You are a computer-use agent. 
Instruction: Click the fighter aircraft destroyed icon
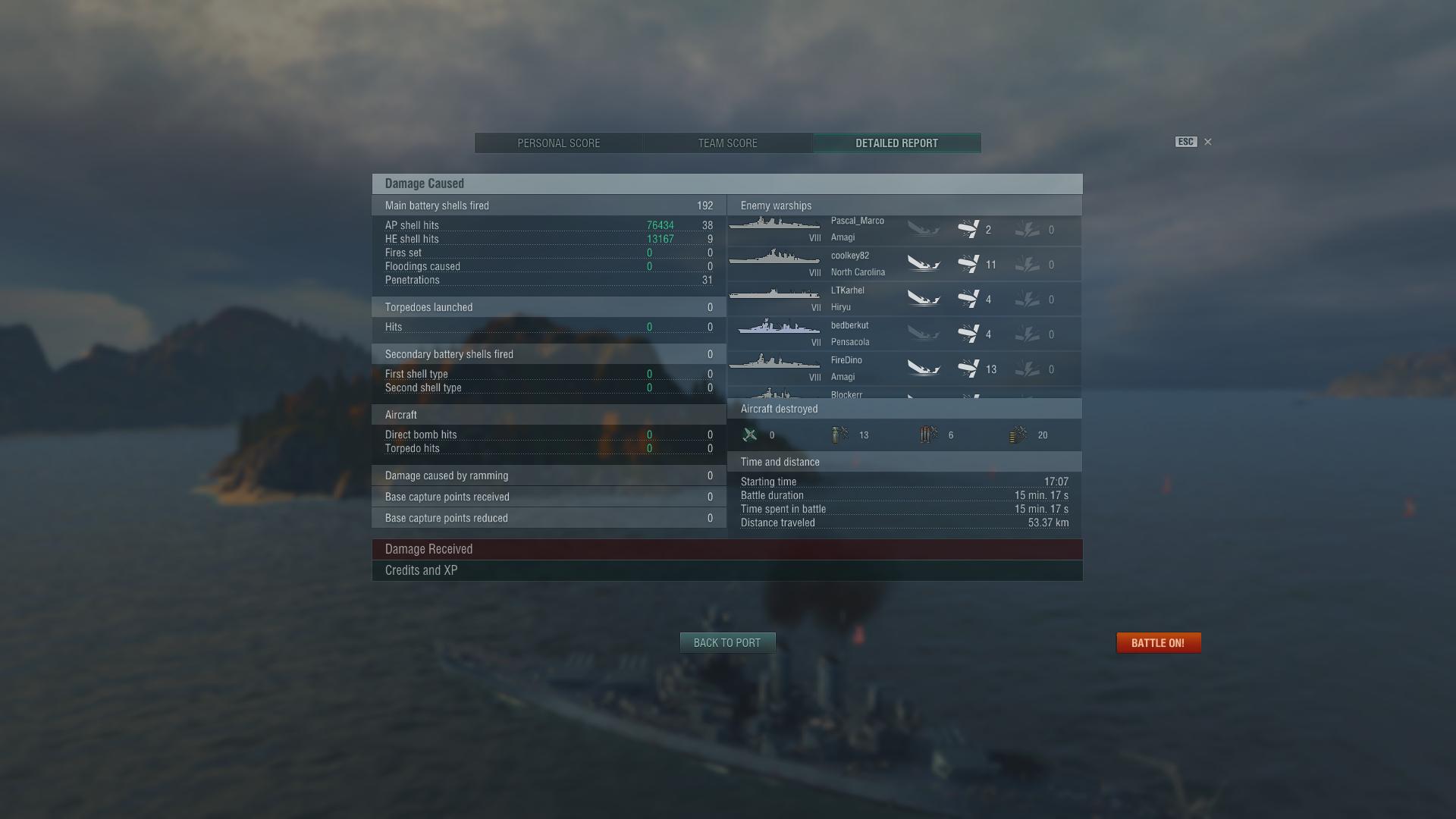pos(750,435)
